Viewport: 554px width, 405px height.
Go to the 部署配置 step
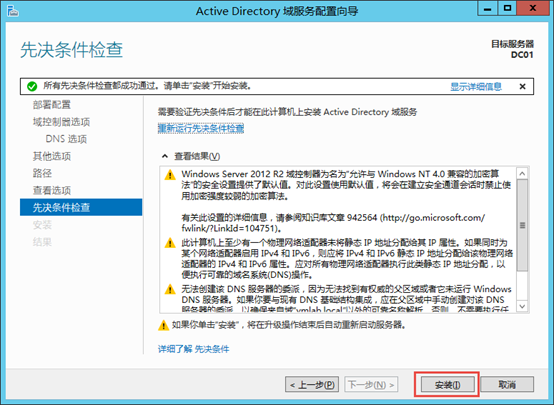click(x=52, y=105)
